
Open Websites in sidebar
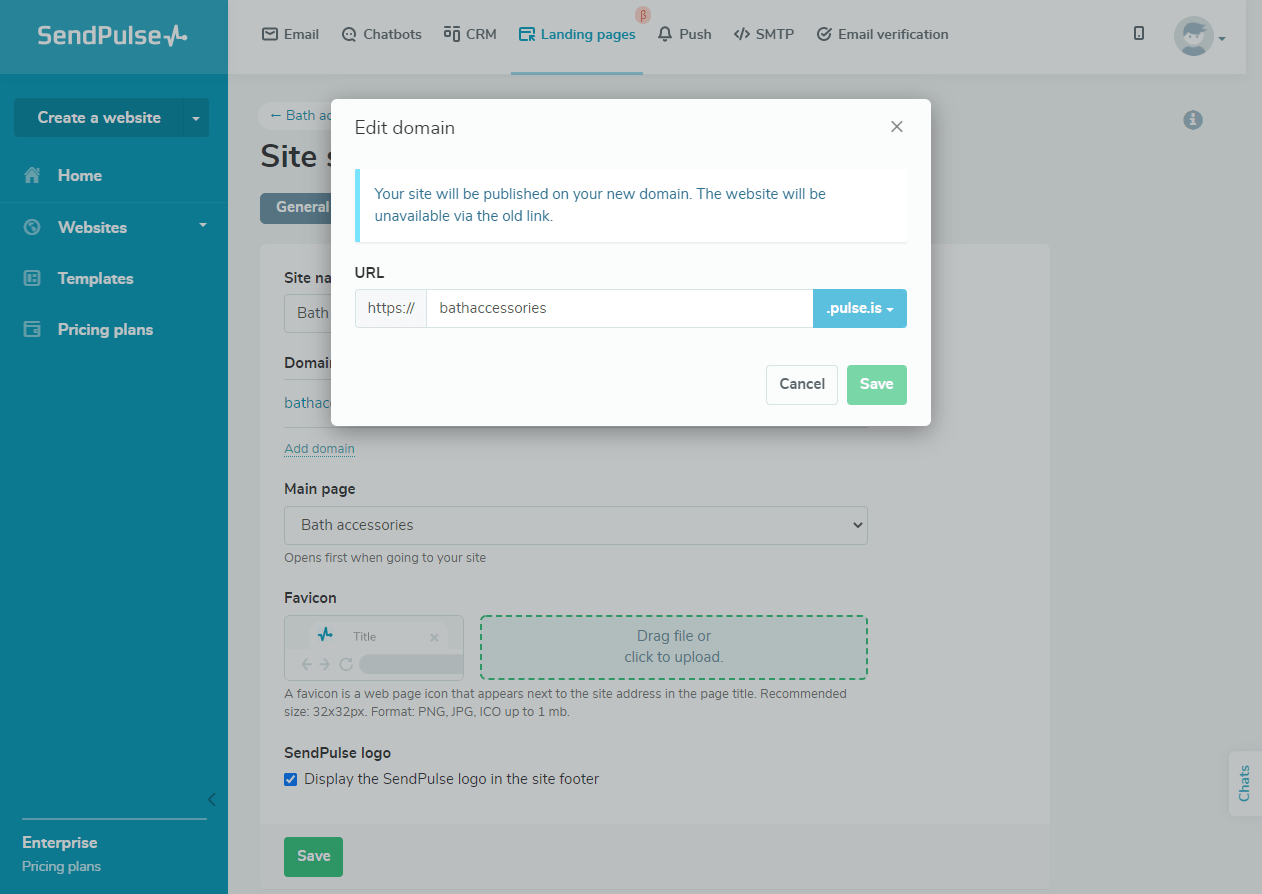pos(92,227)
